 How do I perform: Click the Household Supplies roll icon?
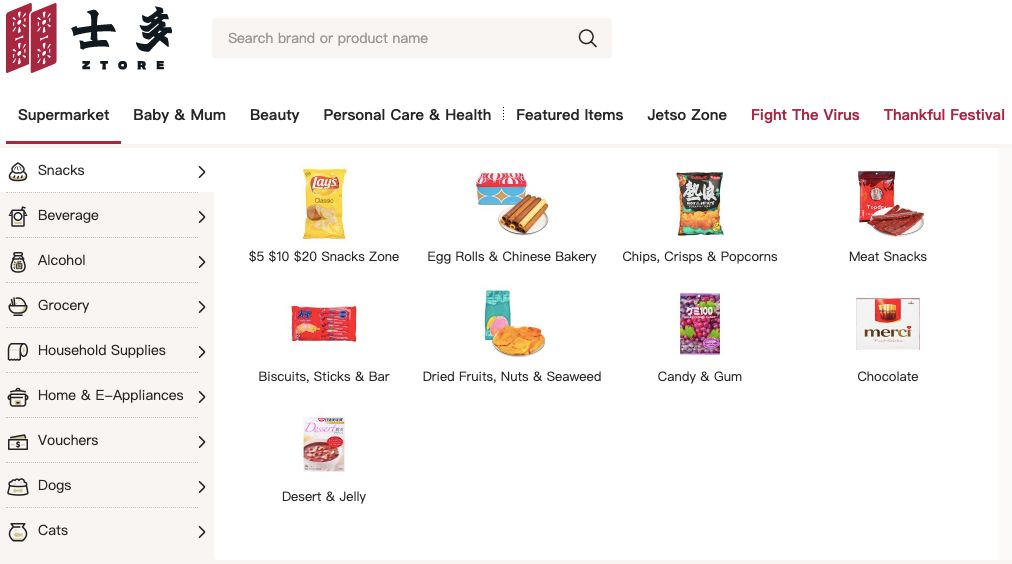17,351
